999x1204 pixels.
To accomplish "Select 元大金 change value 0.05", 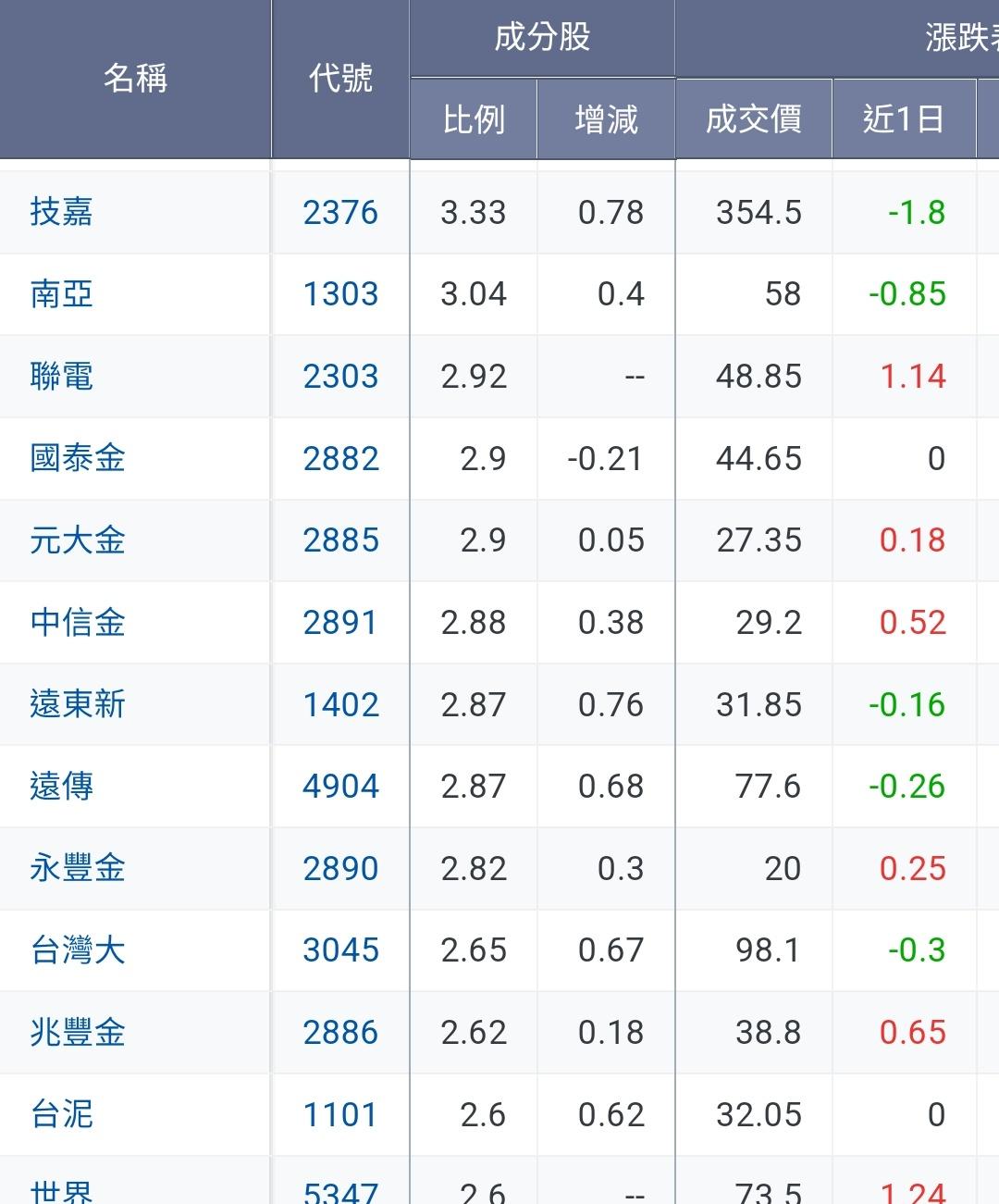I will pos(610,540).
